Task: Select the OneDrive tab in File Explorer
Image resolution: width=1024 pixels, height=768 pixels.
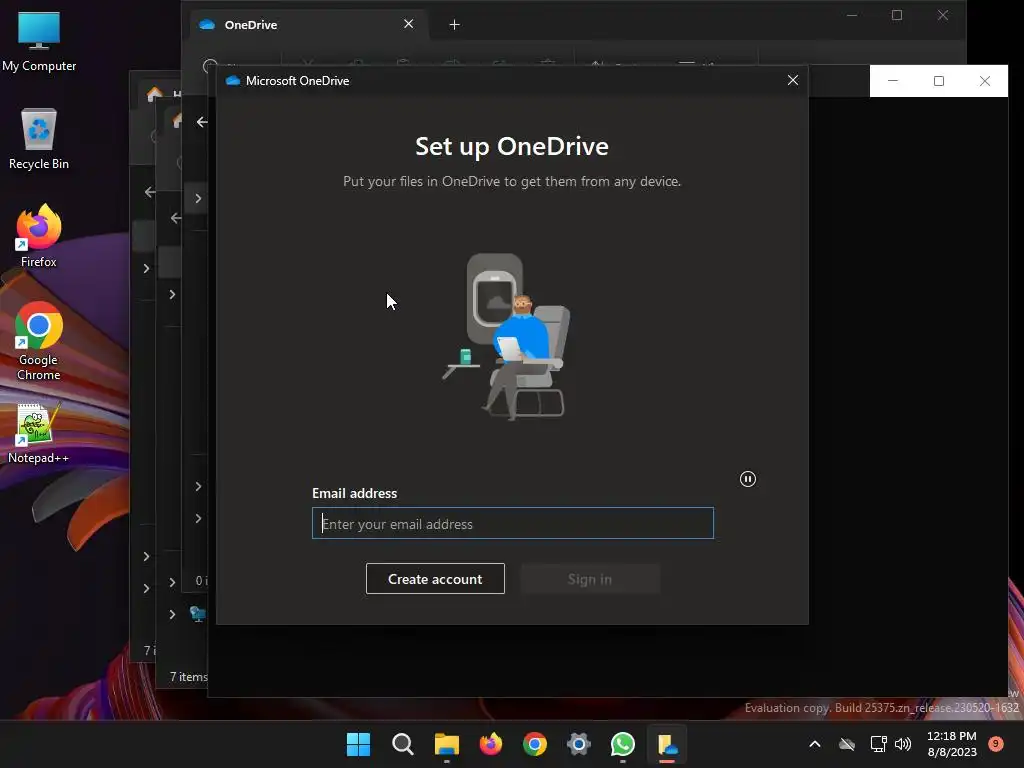Action: [308, 25]
